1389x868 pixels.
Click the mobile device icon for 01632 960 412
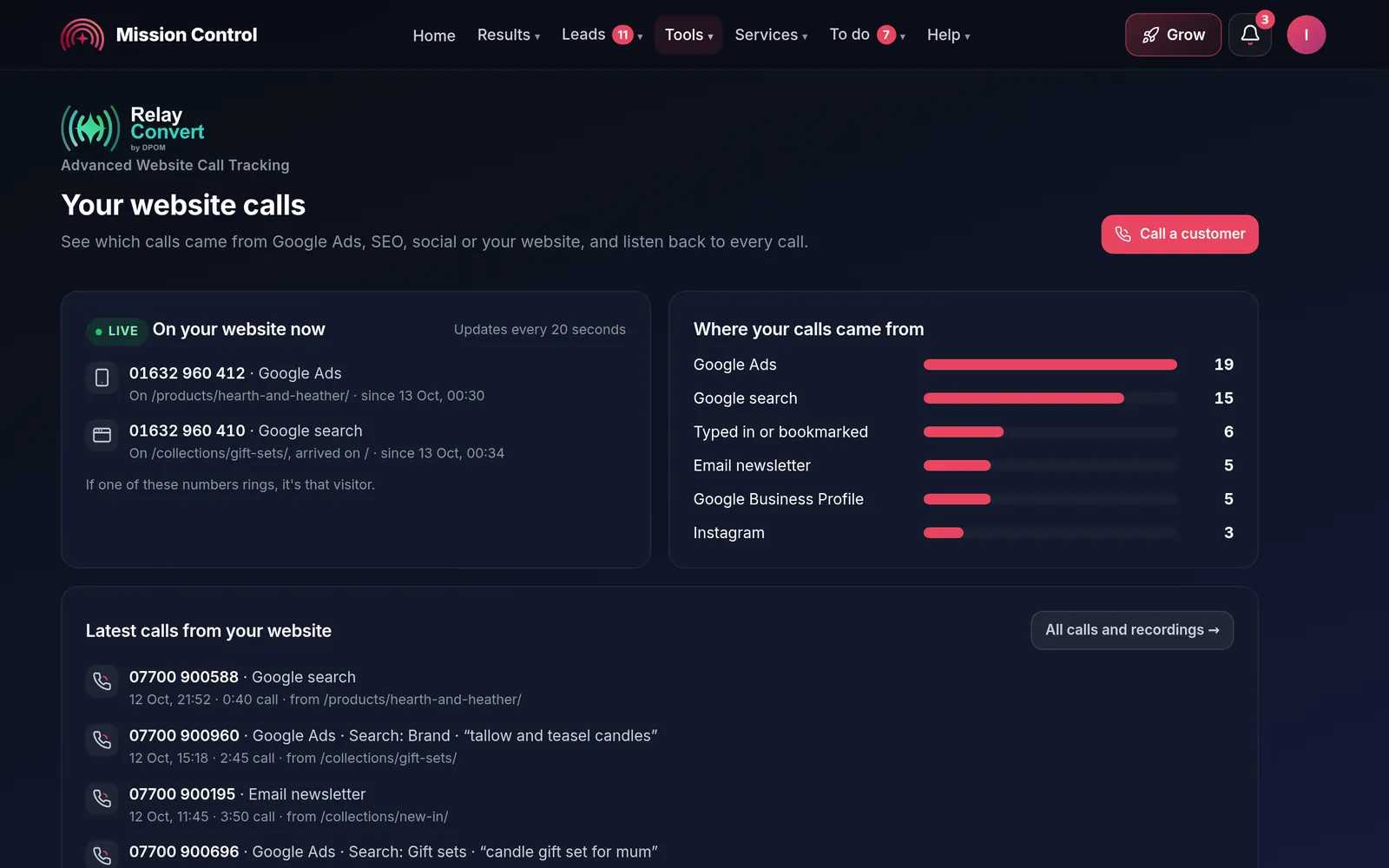[x=102, y=378]
